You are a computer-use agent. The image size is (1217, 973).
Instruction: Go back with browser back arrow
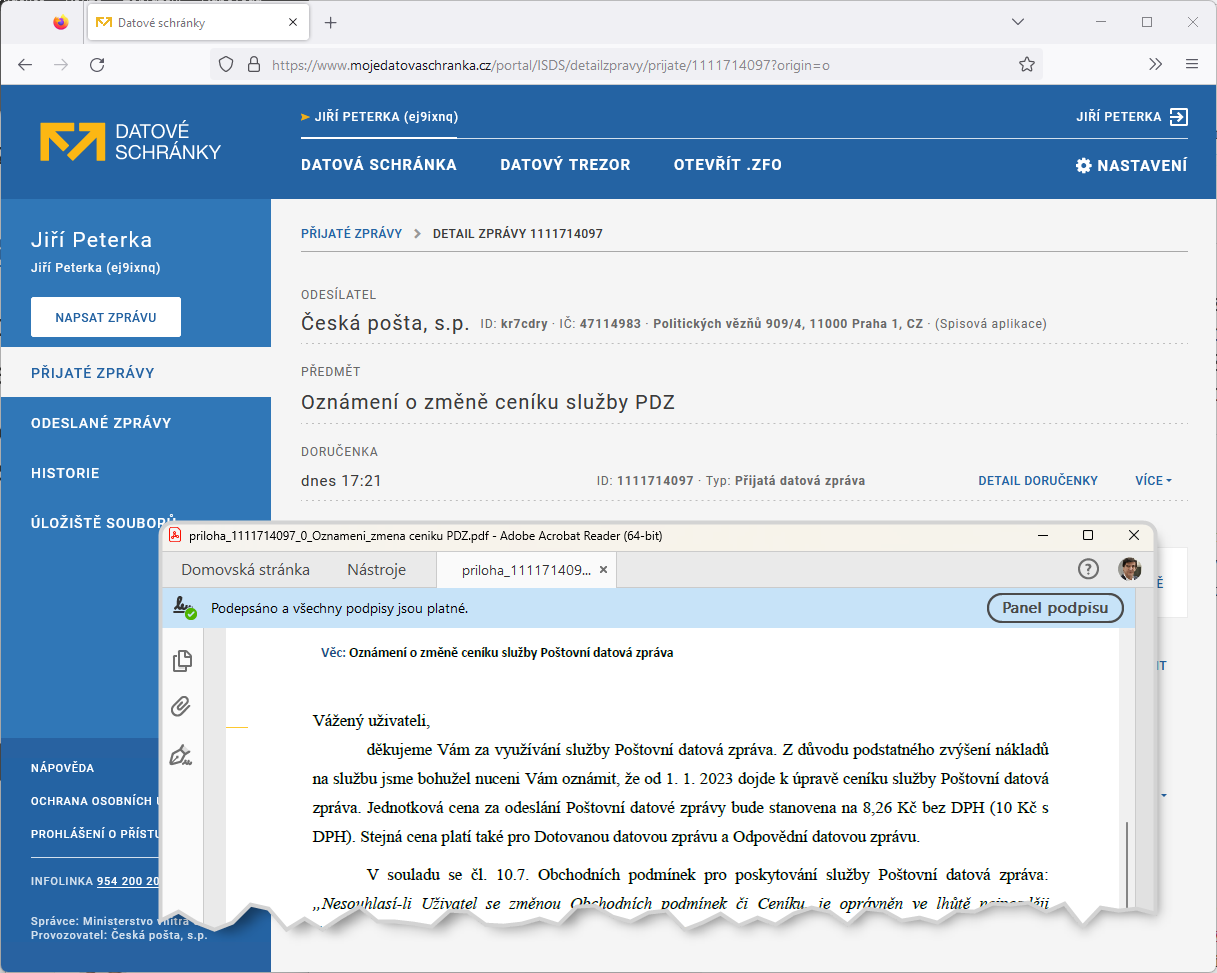(25, 64)
